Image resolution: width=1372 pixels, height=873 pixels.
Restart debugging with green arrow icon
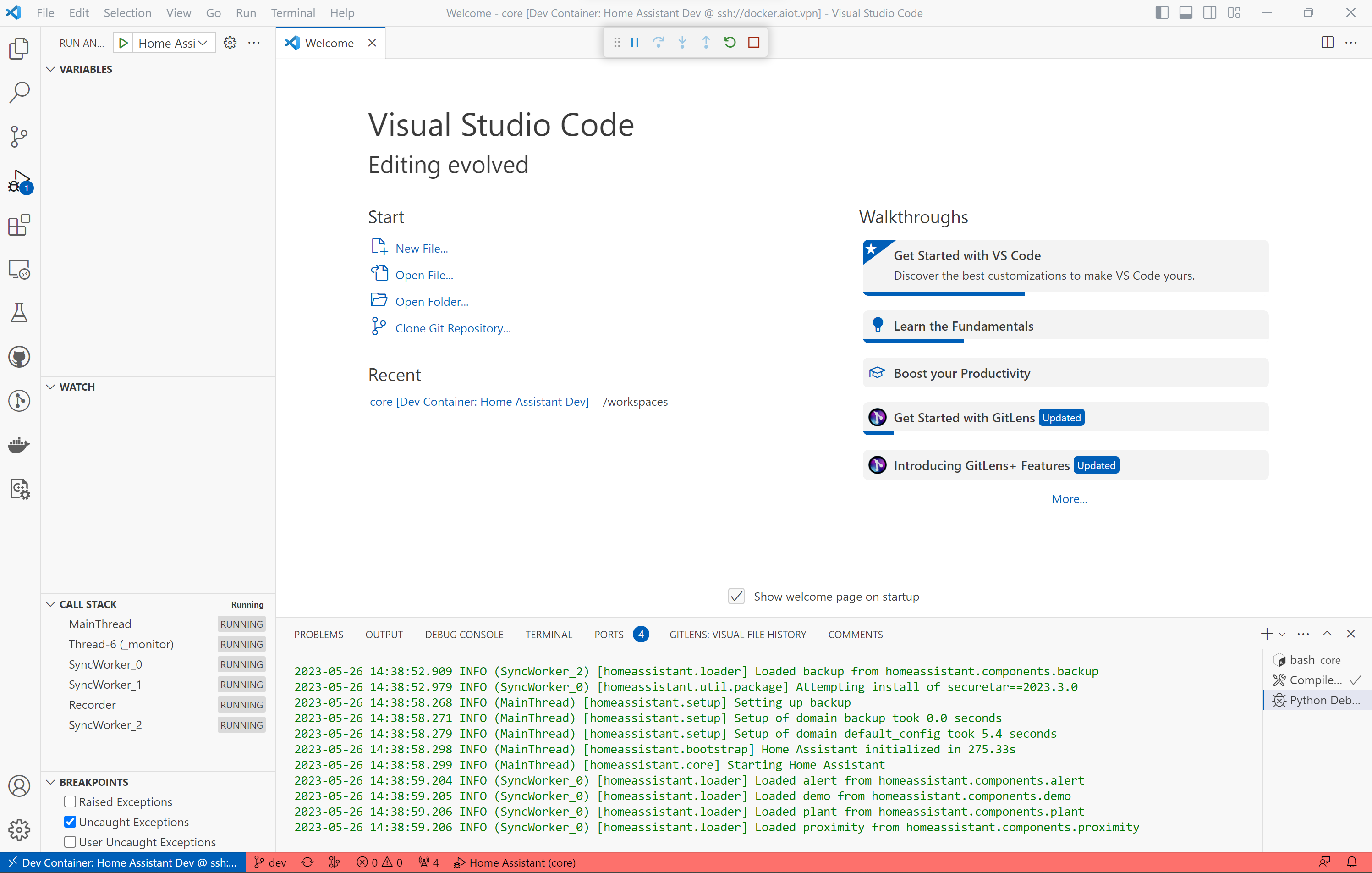point(729,42)
